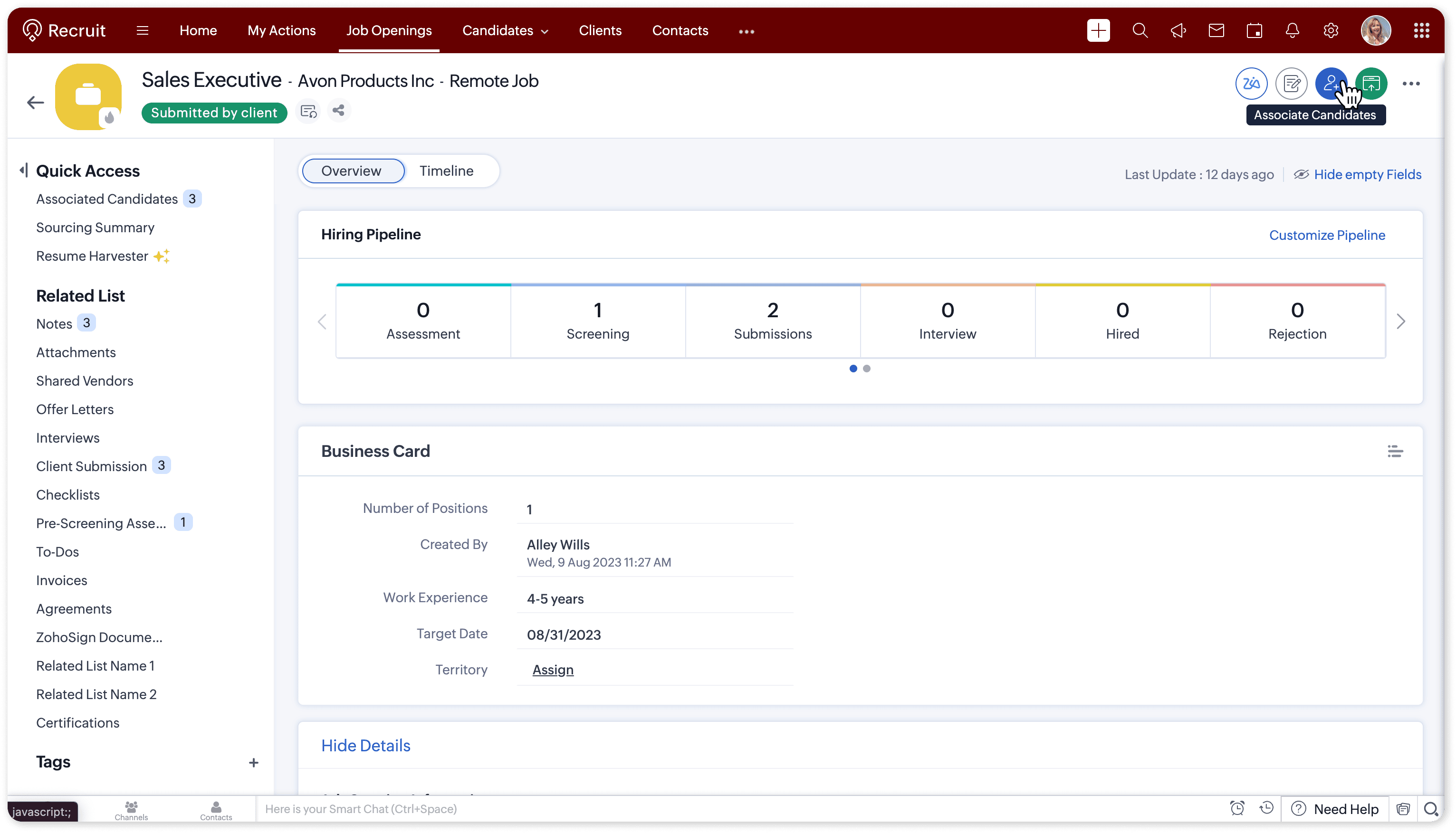1456x833 pixels.
Task: Switch to the Overview view
Action: point(352,170)
